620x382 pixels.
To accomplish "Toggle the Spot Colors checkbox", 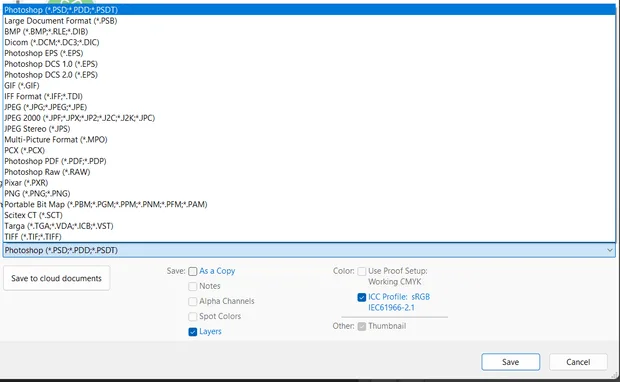I will click(193, 317).
